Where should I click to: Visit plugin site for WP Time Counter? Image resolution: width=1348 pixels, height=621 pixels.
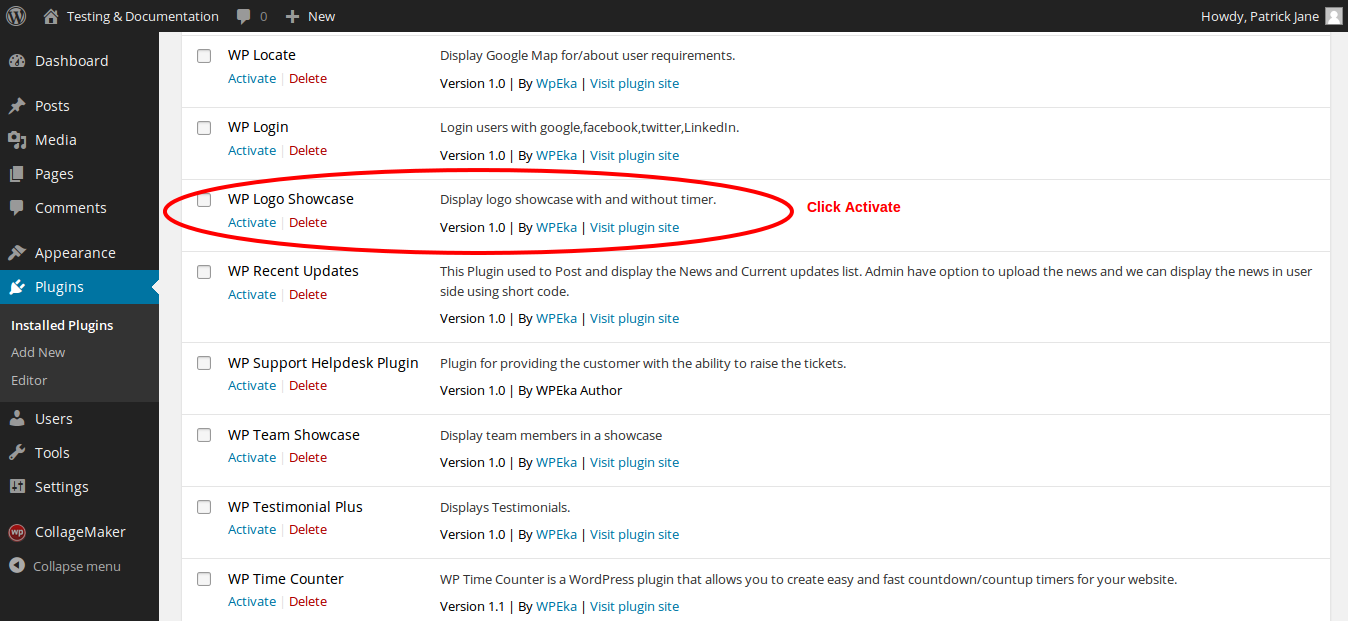[634, 606]
